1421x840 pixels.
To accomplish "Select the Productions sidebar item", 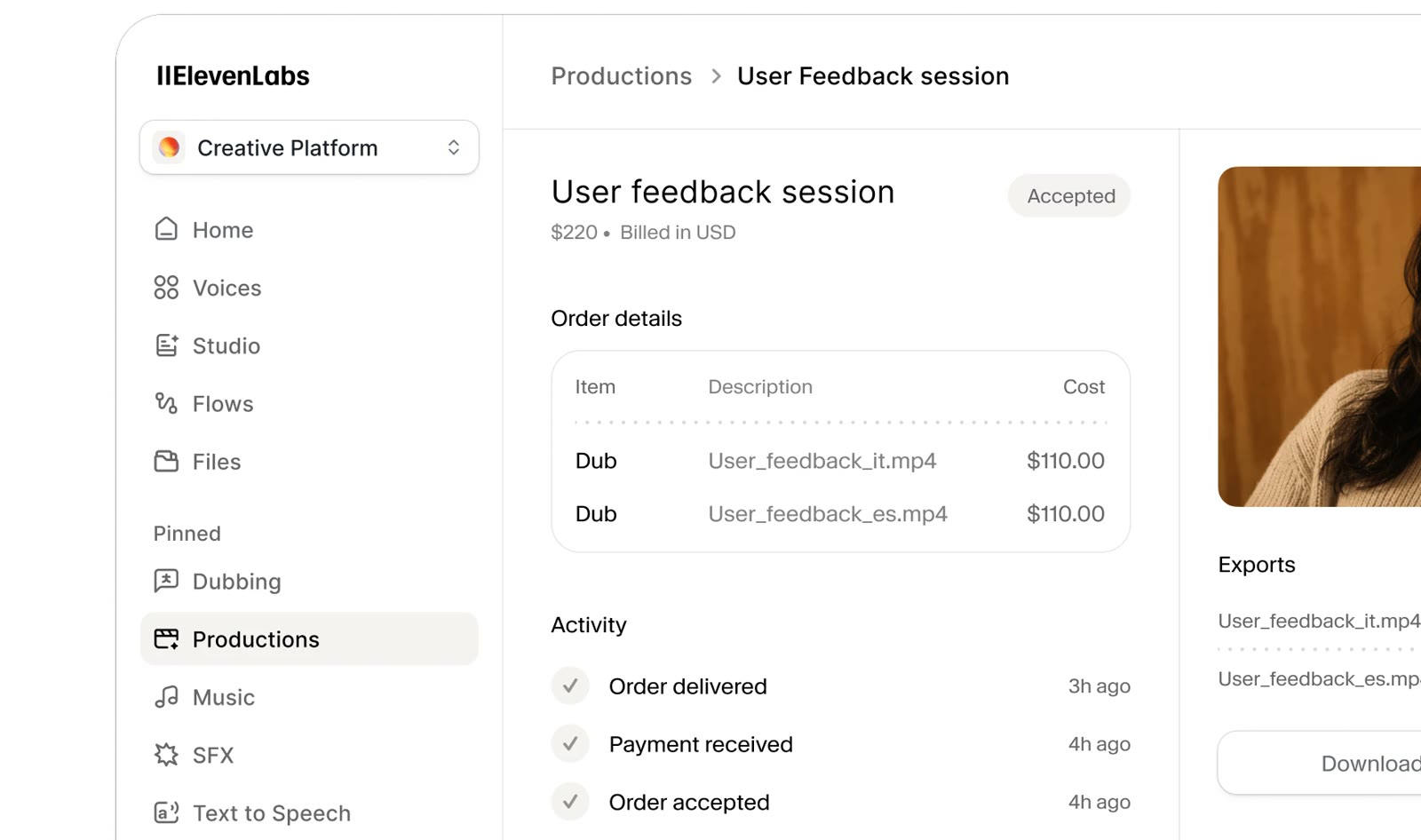I will (x=309, y=638).
